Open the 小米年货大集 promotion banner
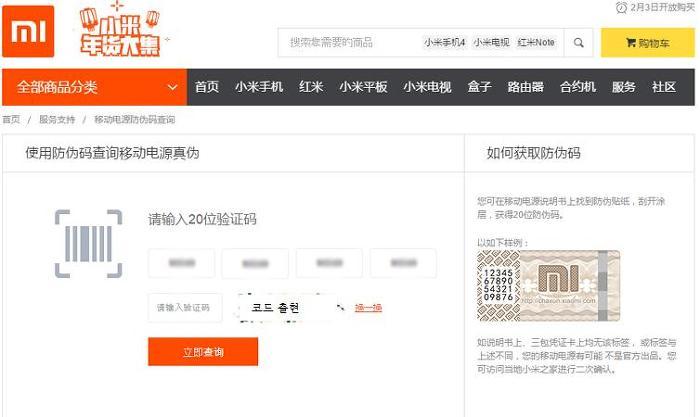Screen dimensions: 700x417 (x=120, y=30)
